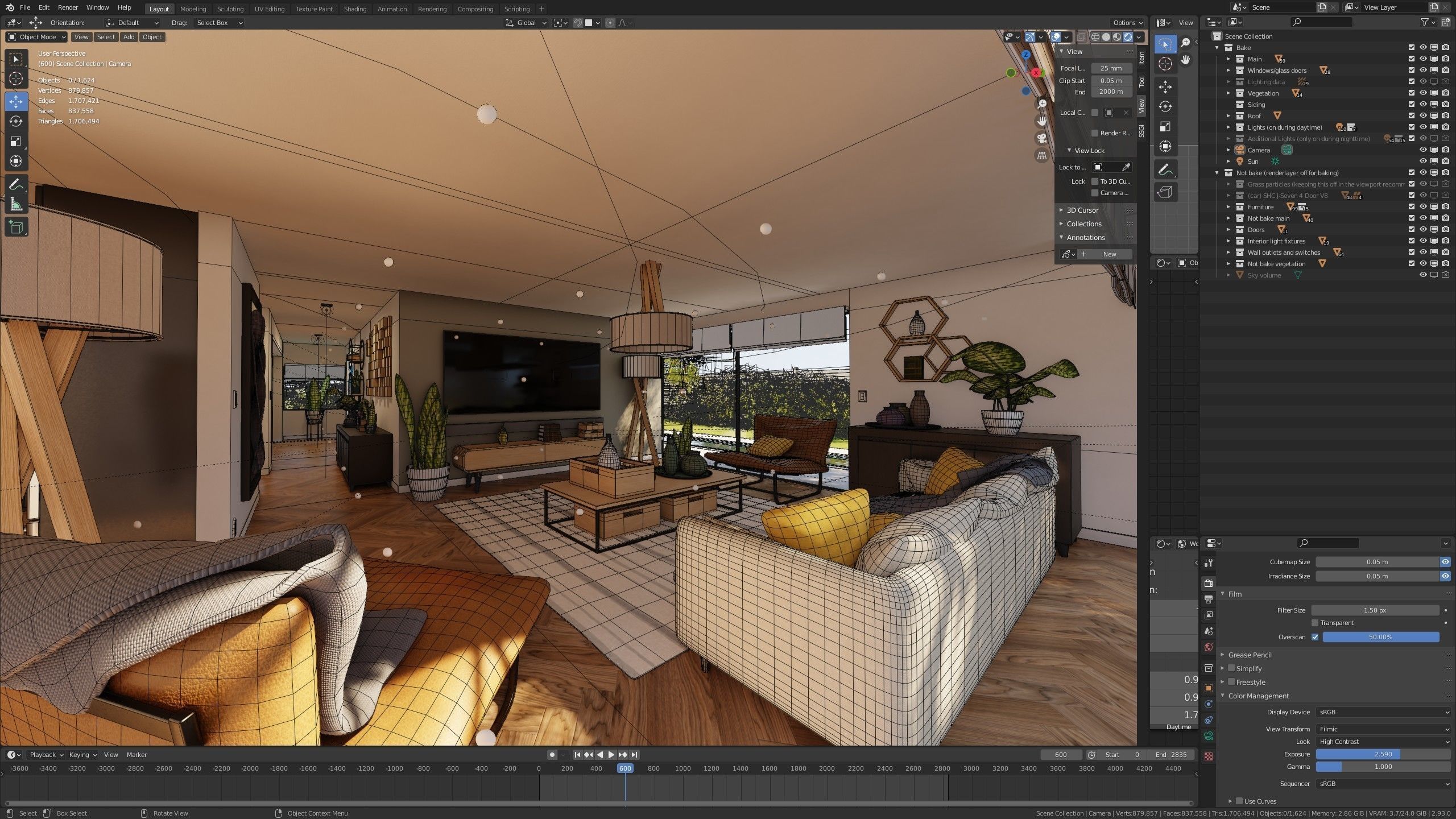Open the Orientation Default dropdown
Screen dimensions: 1456x819
click(x=132, y=23)
